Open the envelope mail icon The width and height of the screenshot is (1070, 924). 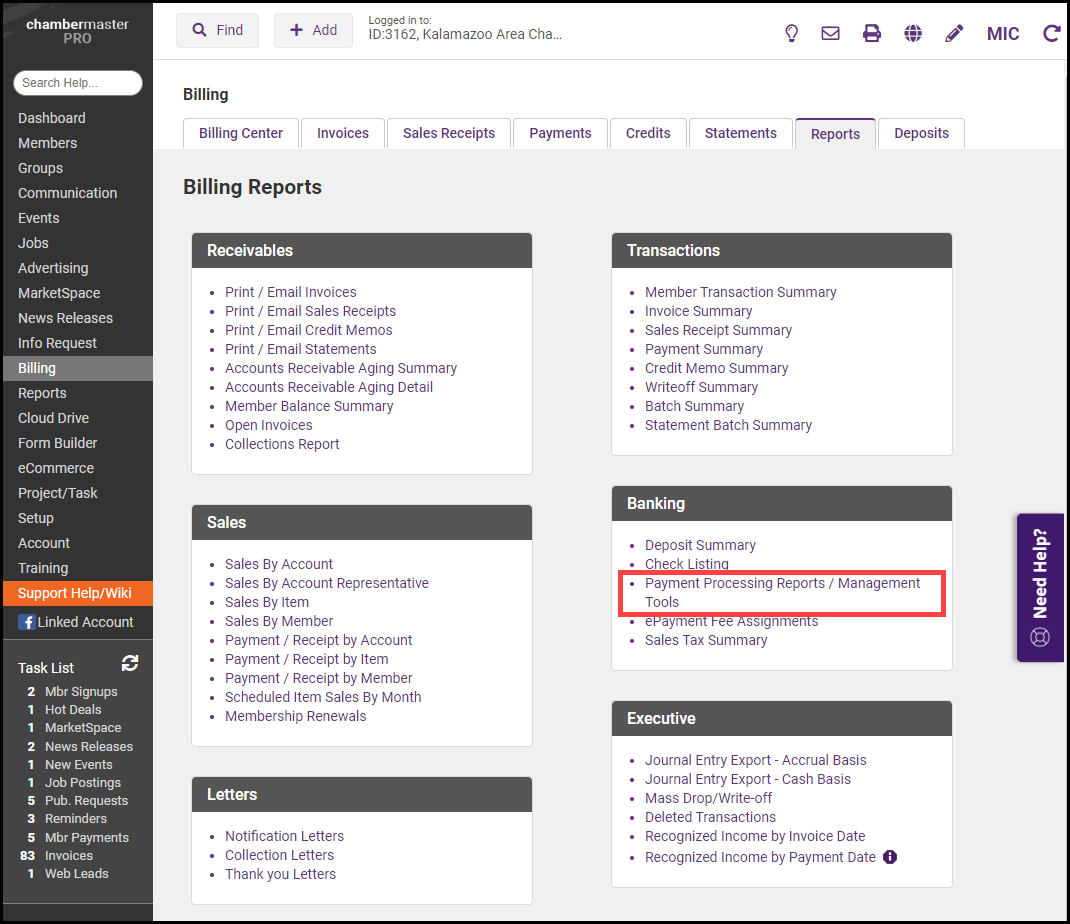coord(830,33)
